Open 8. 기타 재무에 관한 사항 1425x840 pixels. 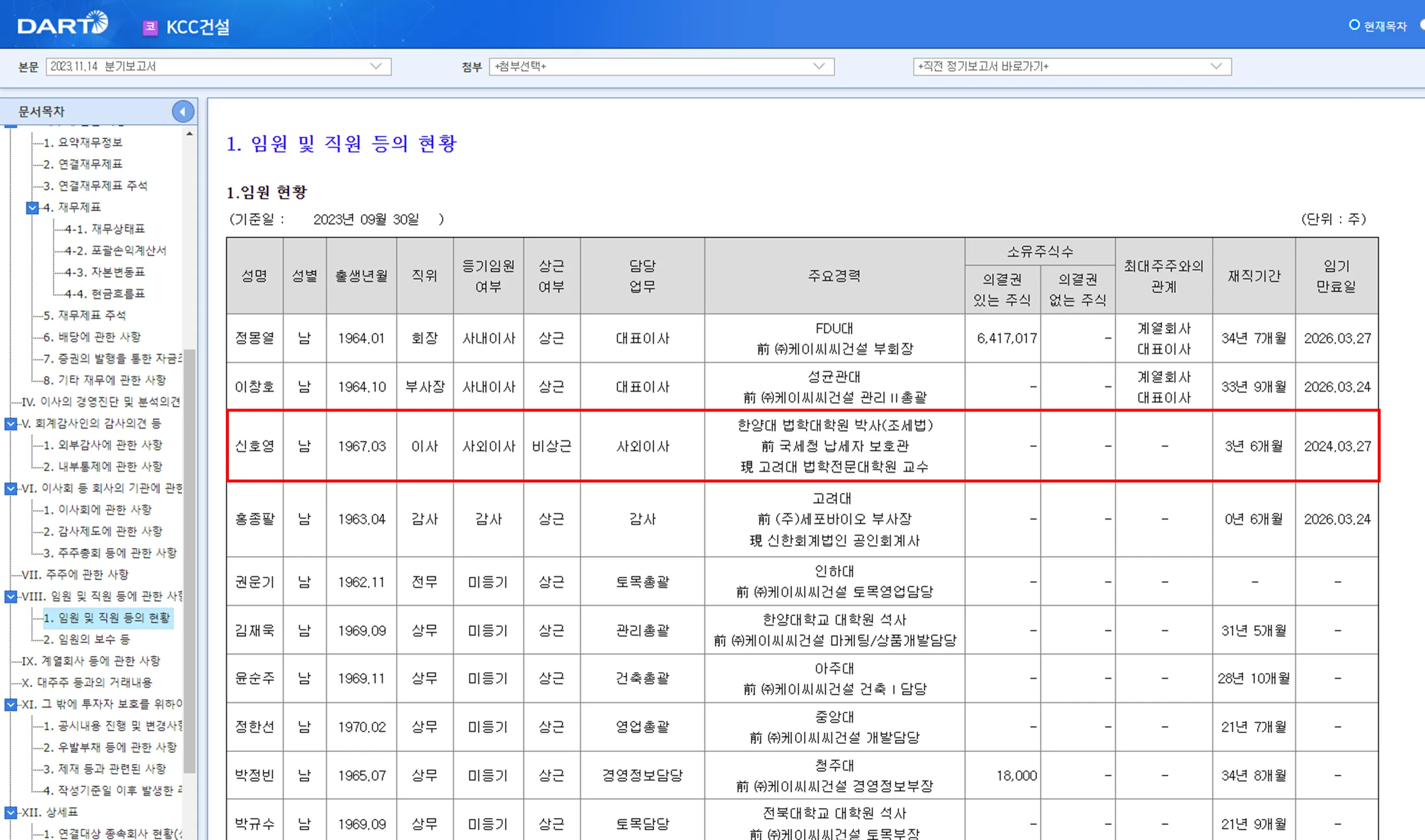tap(105, 380)
